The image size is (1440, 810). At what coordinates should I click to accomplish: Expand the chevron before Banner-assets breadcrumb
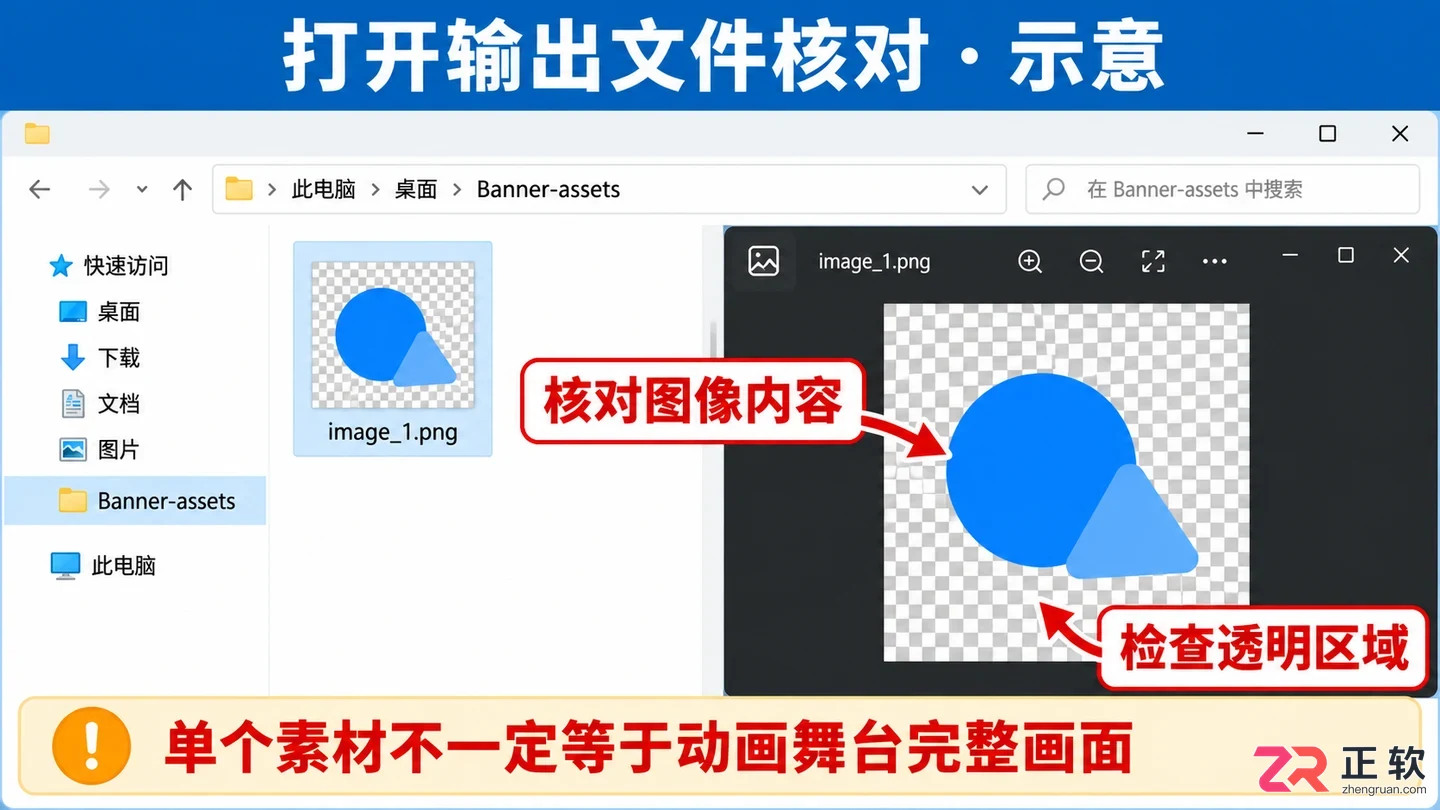[x=457, y=189]
